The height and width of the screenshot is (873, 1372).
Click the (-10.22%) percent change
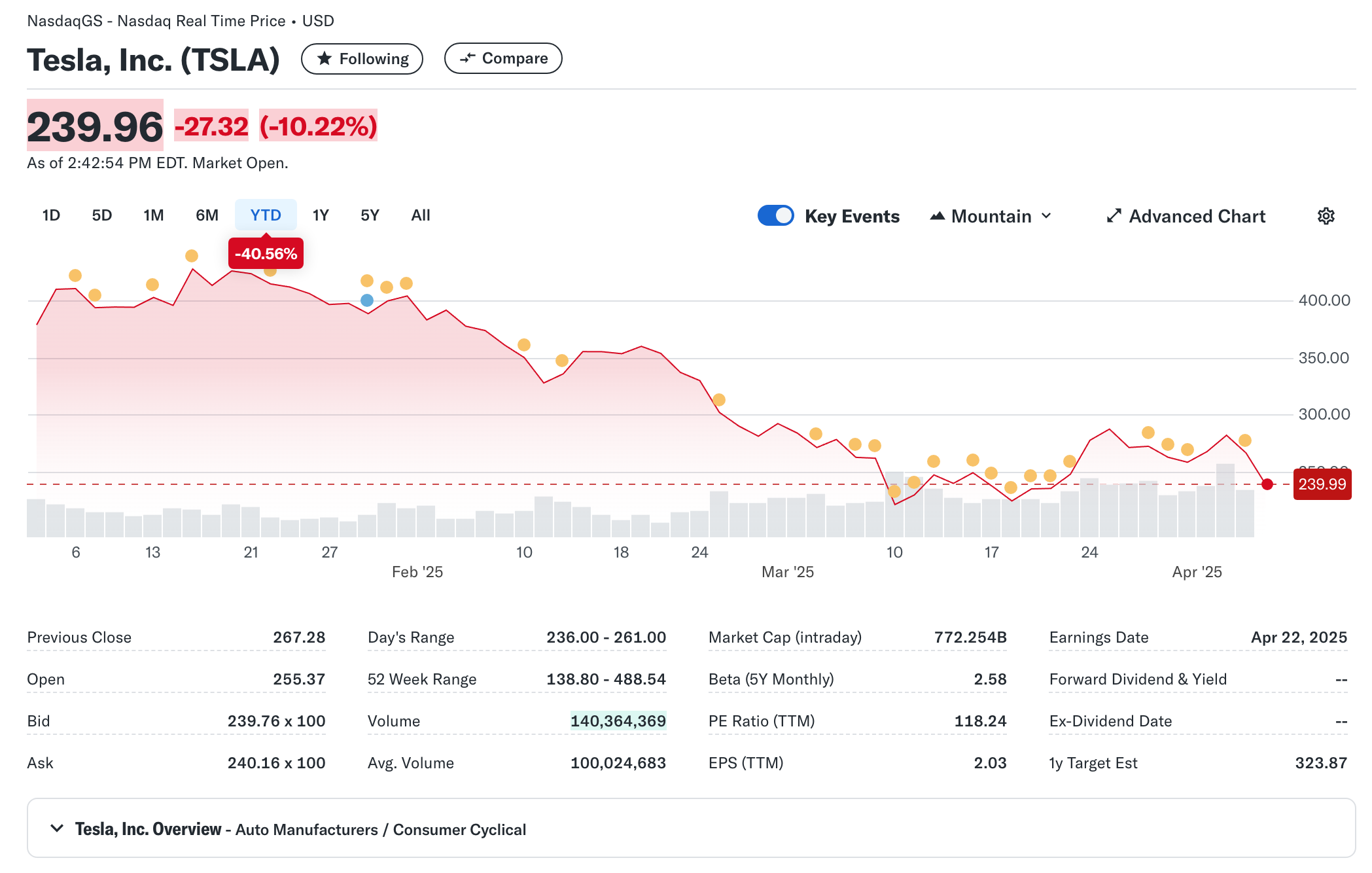click(319, 126)
